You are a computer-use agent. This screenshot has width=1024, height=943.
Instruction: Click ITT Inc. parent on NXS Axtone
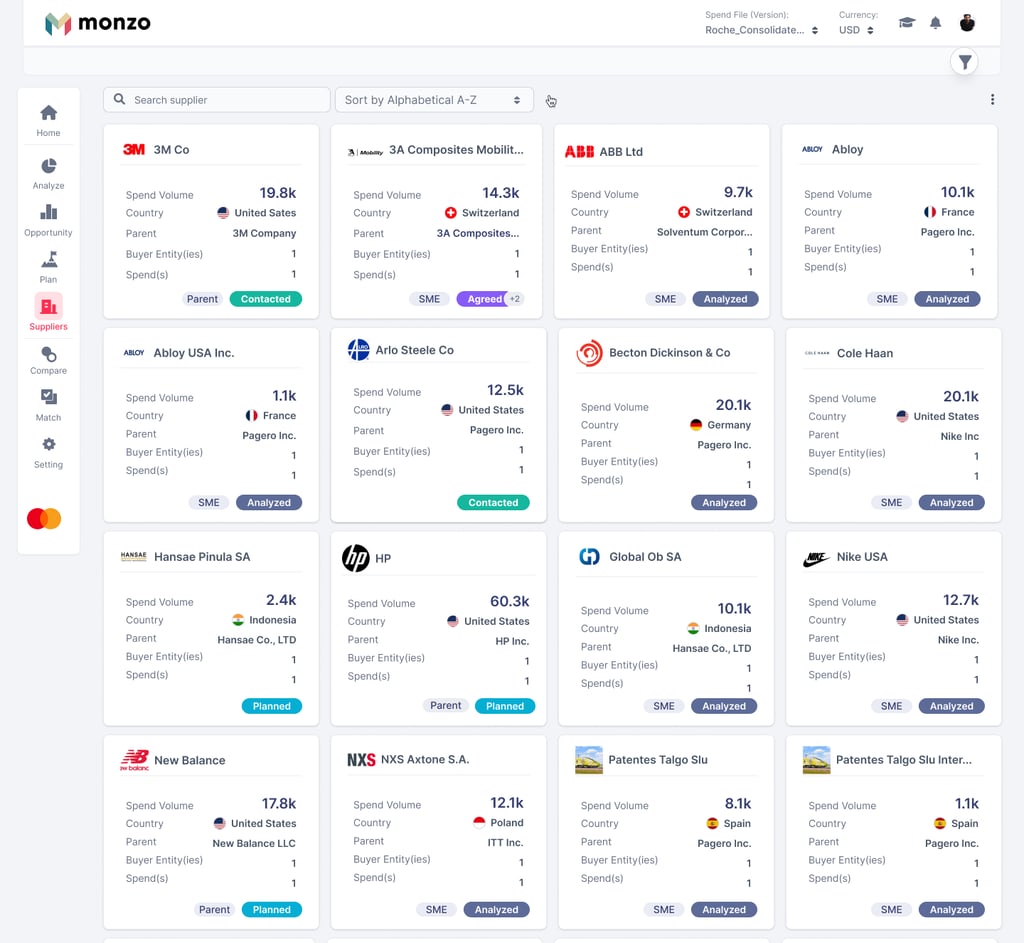tap(505, 843)
